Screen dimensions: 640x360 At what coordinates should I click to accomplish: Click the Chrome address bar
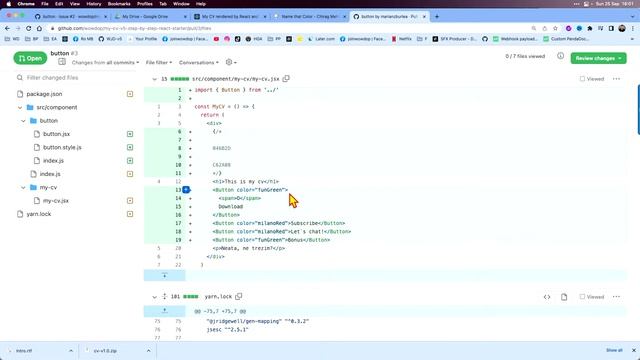(x=286, y=28)
